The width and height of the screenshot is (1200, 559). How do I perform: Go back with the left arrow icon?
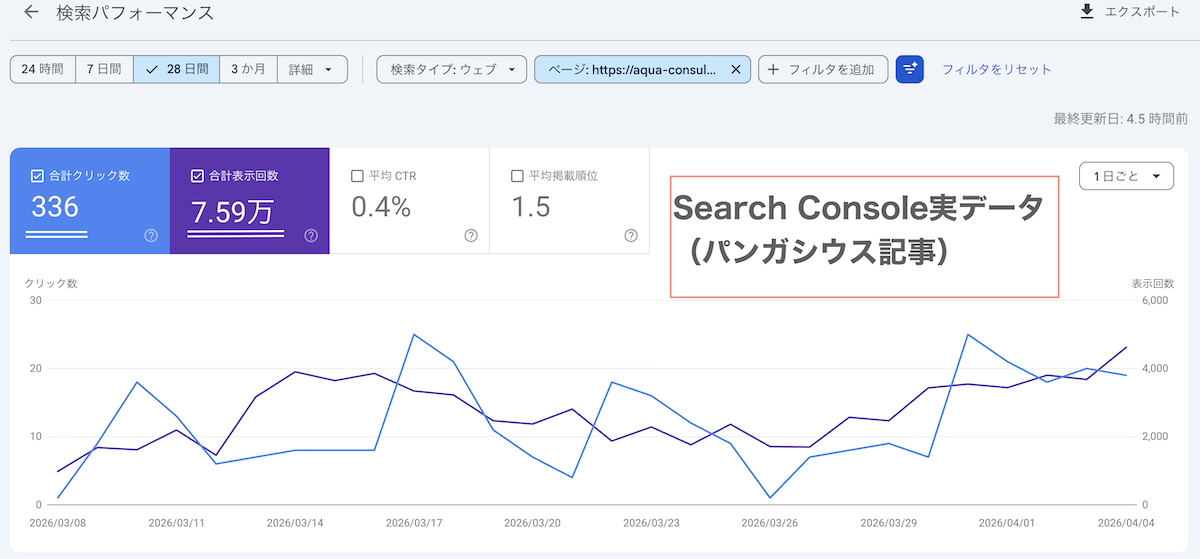click(x=31, y=13)
